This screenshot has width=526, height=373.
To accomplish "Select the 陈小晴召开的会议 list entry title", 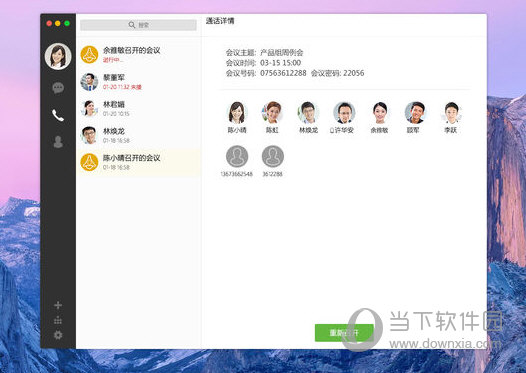I will [x=132, y=158].
